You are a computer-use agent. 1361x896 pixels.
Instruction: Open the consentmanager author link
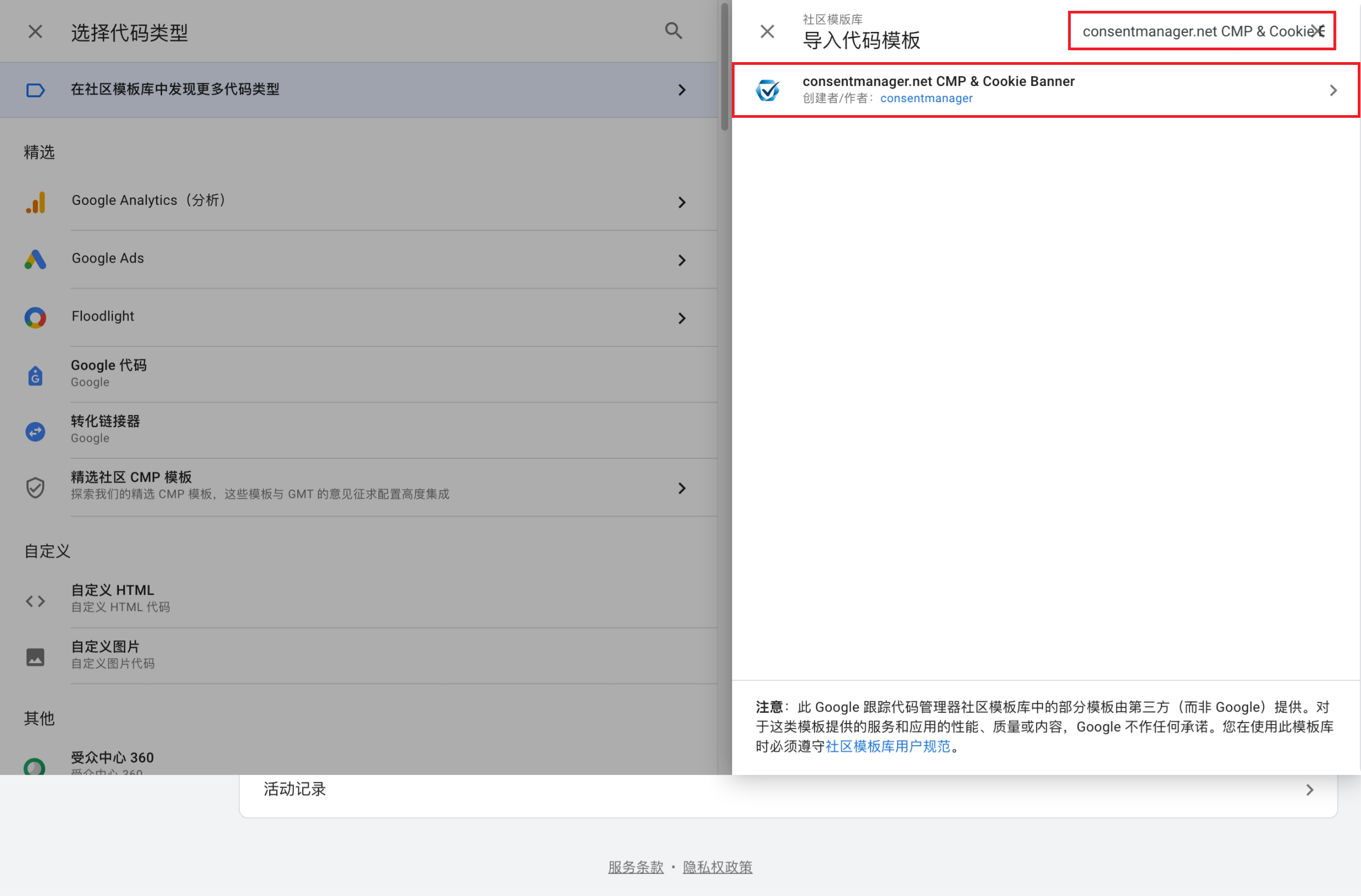(926, 98)
